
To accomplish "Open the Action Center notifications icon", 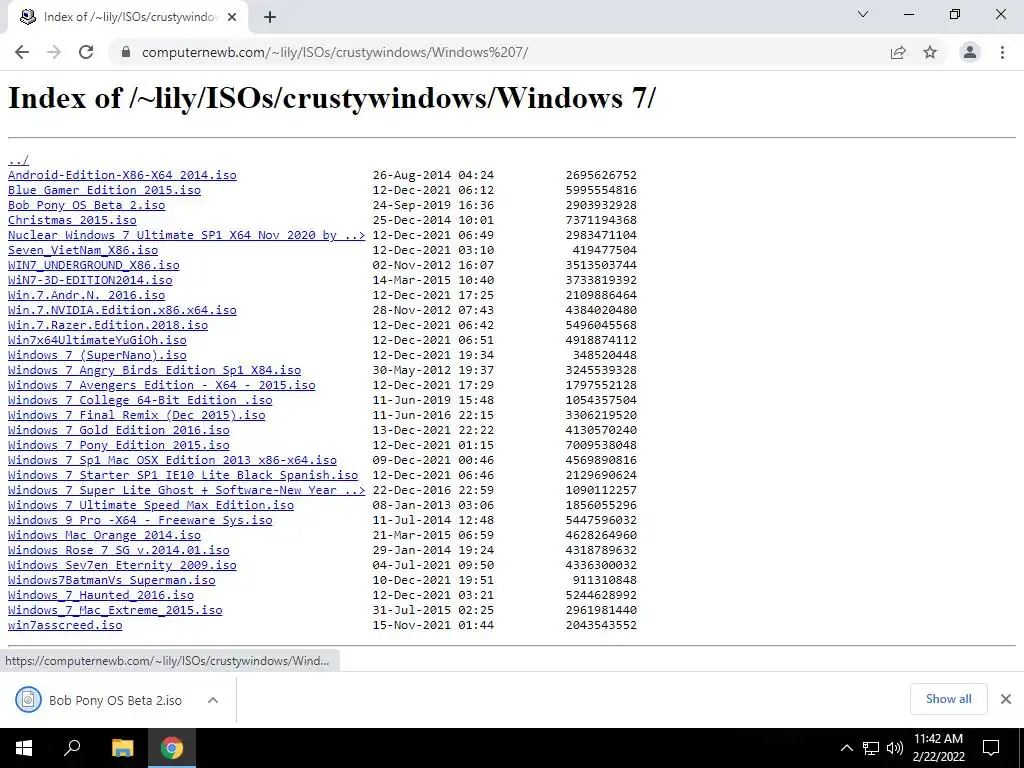I will tap(991, 748).
